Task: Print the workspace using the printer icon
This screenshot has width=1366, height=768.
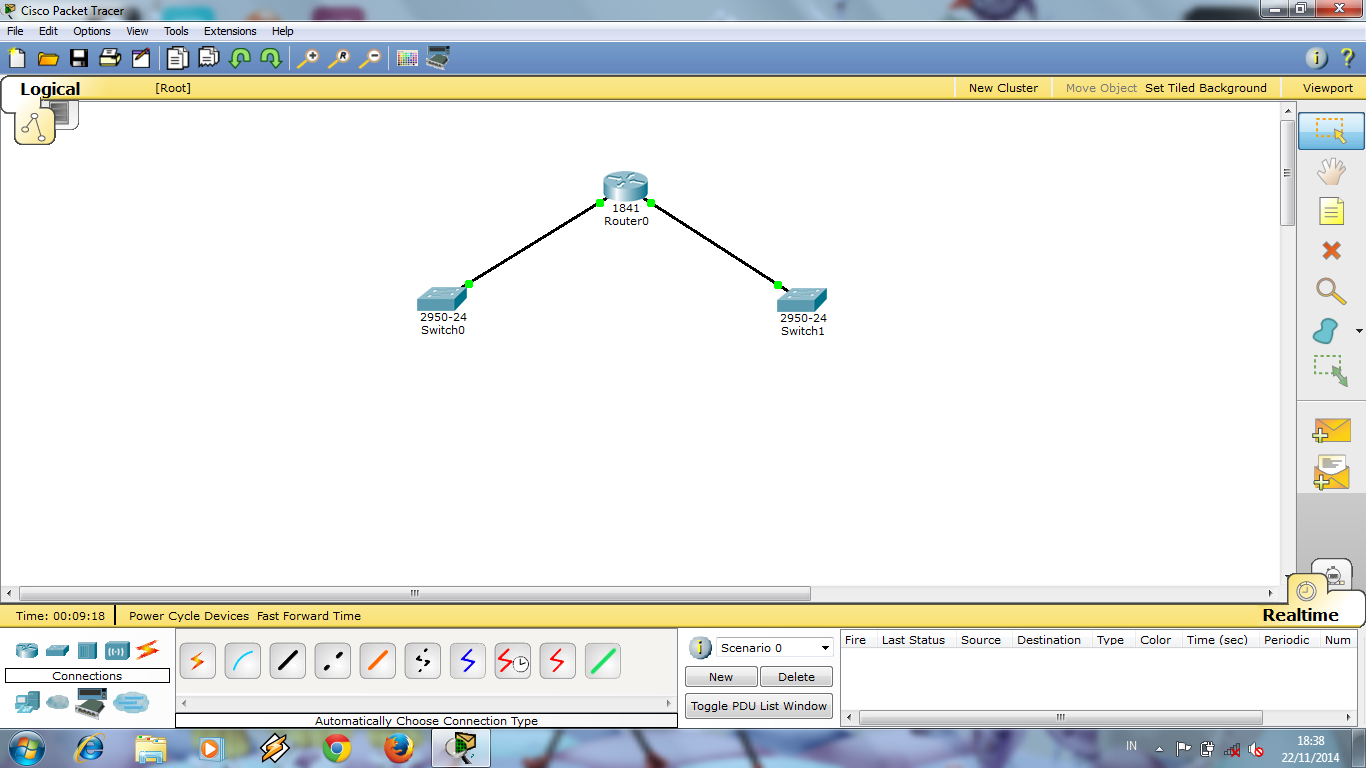Action: [x=110, y=58]
